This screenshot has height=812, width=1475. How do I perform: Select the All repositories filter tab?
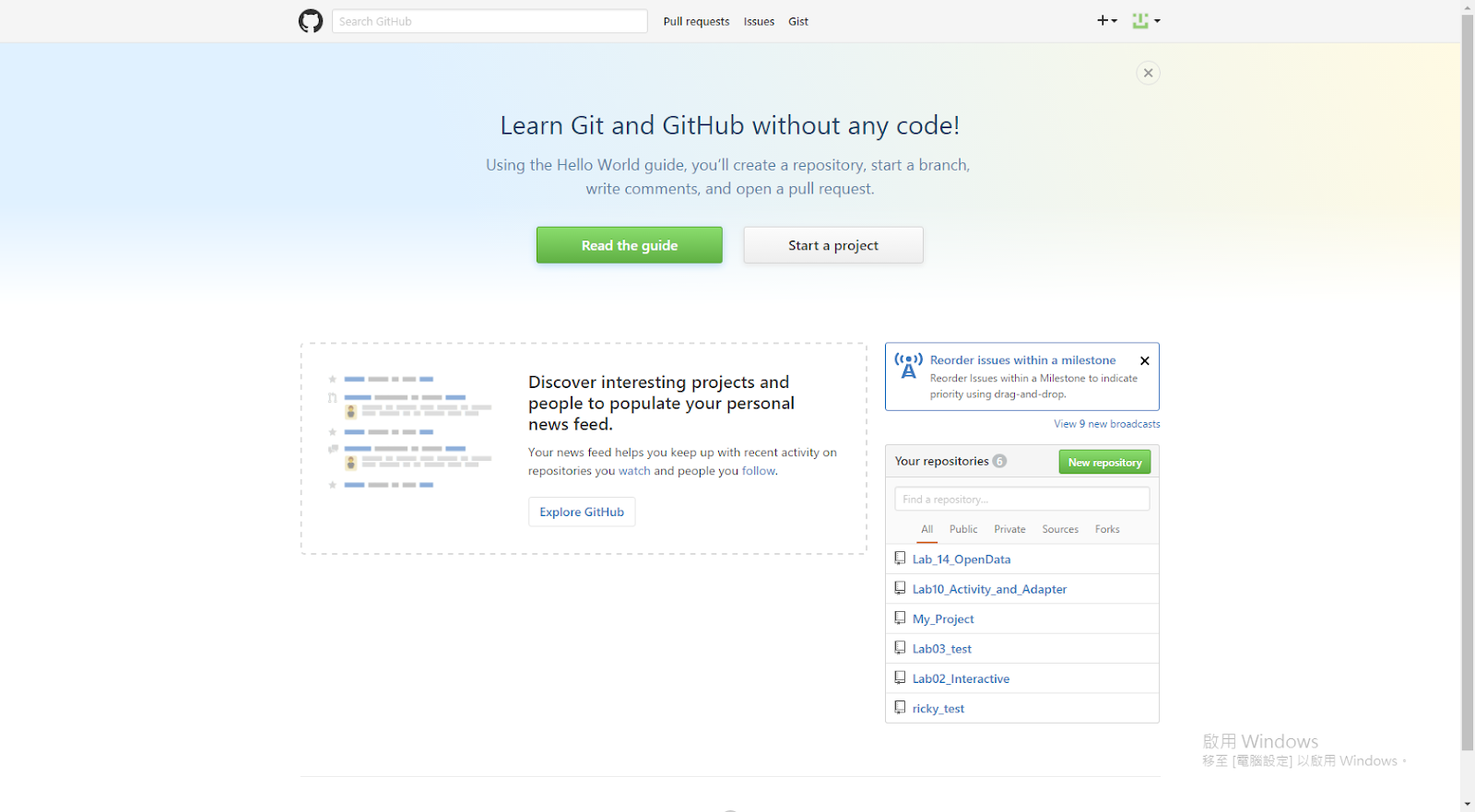coord(927,529)
